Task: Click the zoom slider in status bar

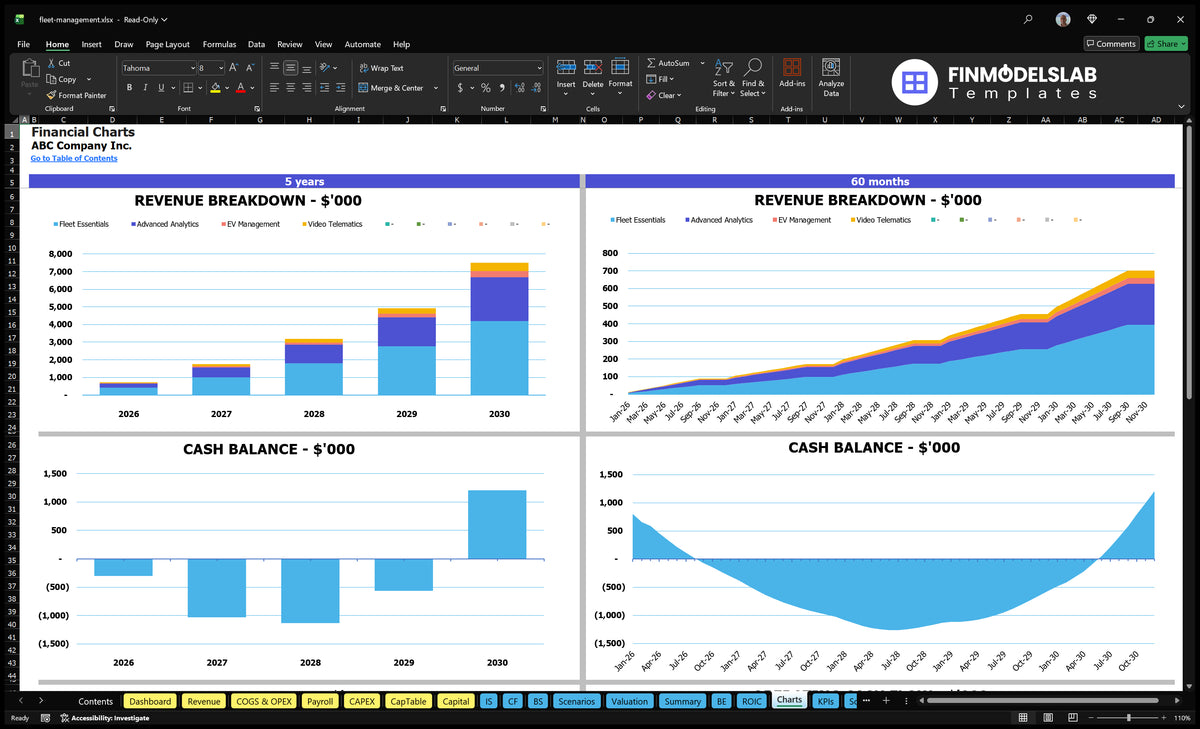Action: tap(1128, 718)
